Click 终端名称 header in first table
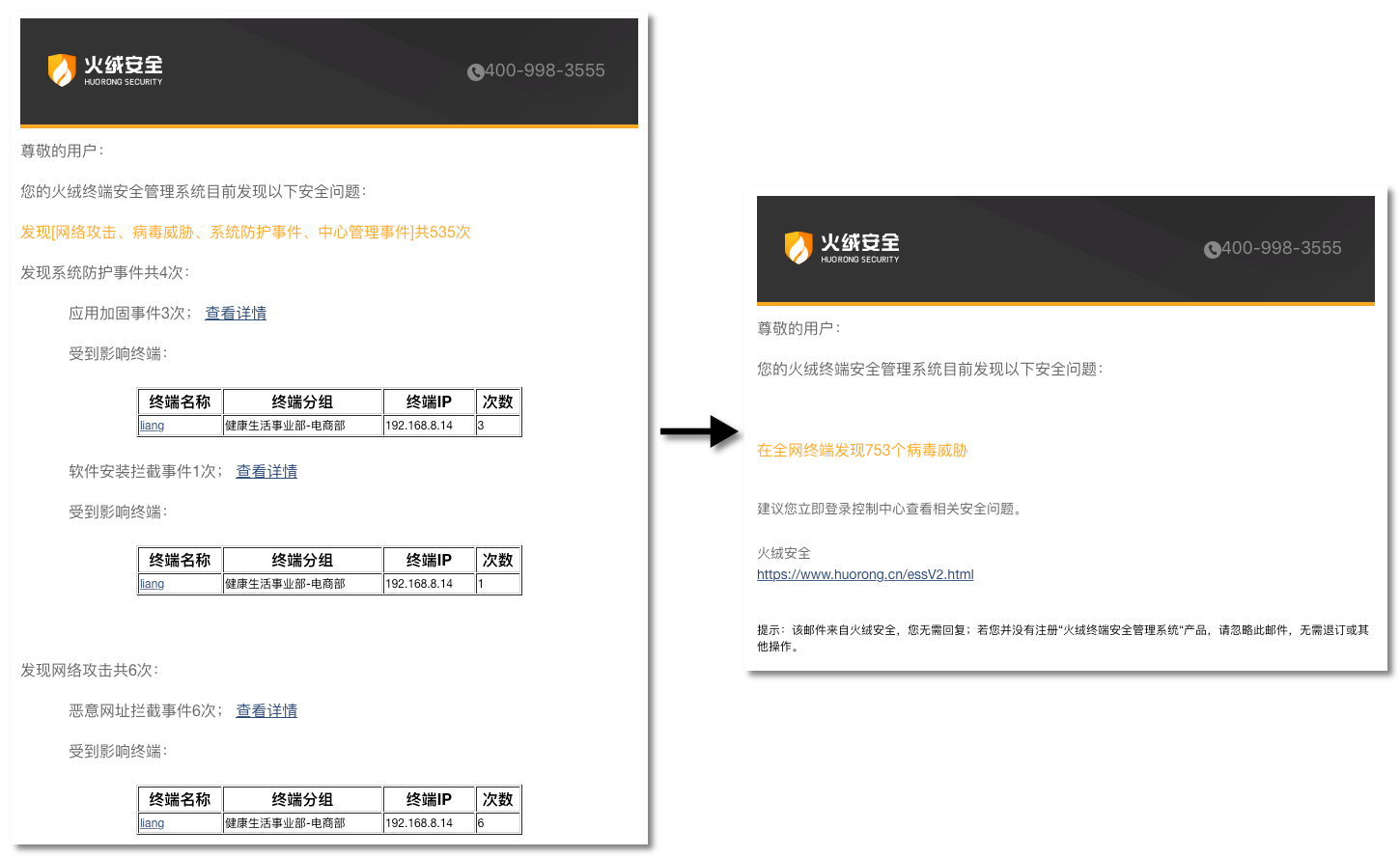 pos(180,401)
